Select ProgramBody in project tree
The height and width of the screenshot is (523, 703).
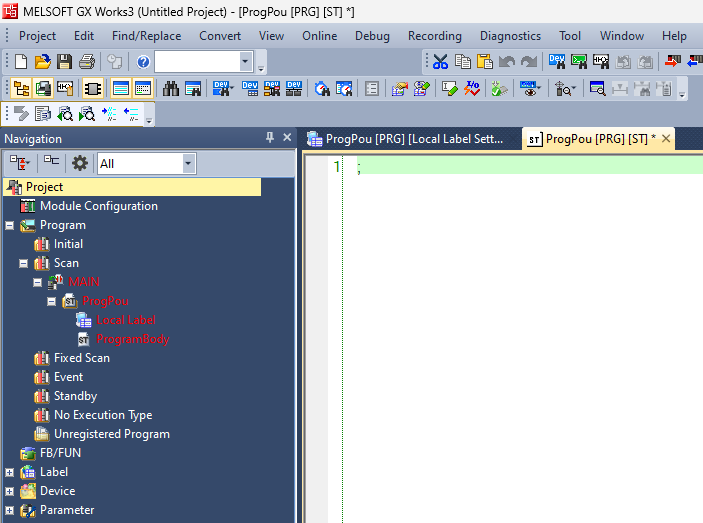coord(133,339)
